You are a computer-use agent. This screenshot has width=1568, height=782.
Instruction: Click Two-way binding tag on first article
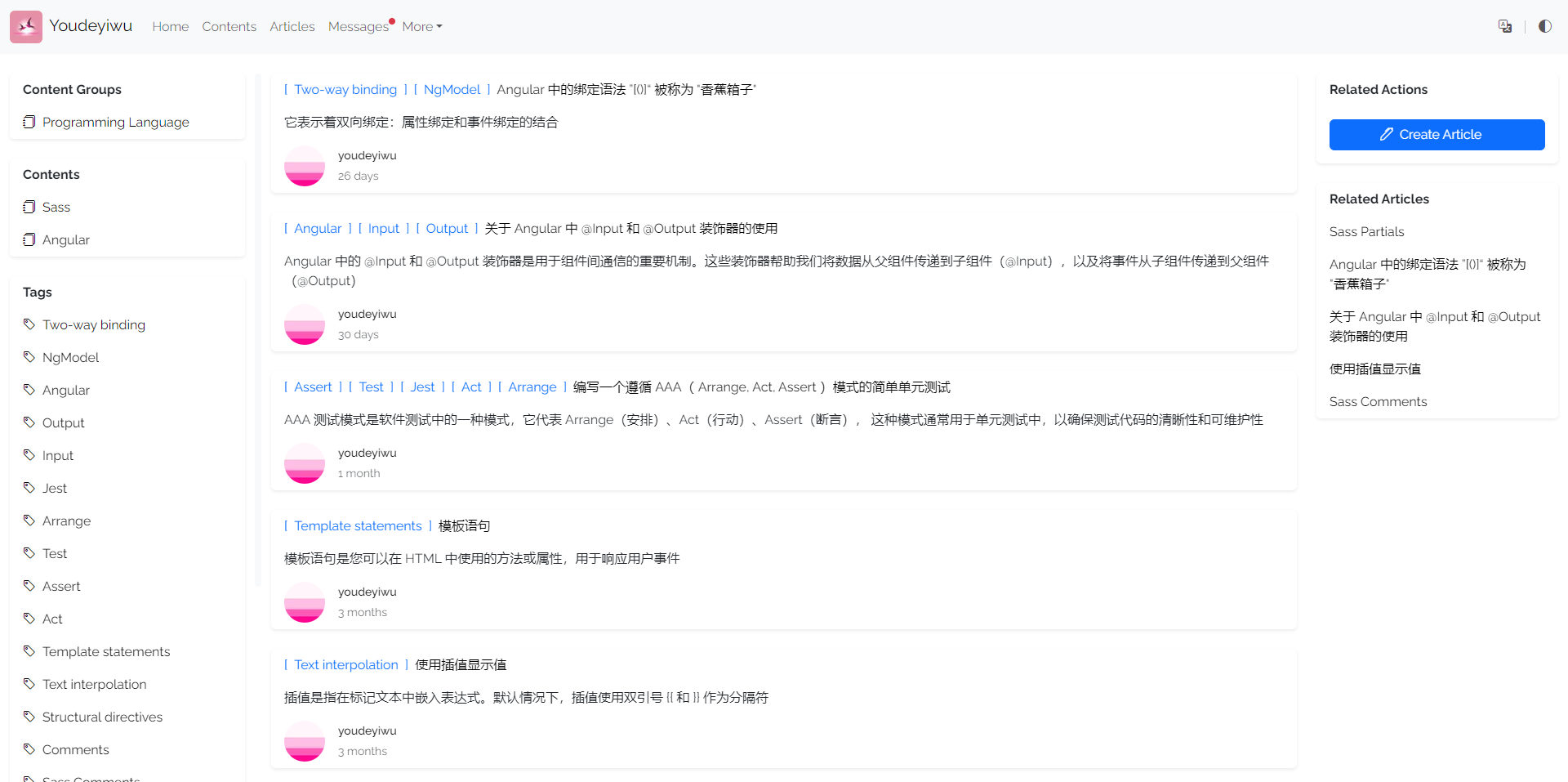[x=345, y=89]
